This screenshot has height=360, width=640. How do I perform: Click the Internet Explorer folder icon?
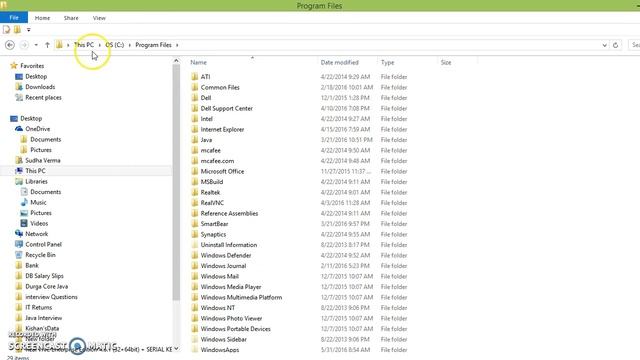pos(195,129)
